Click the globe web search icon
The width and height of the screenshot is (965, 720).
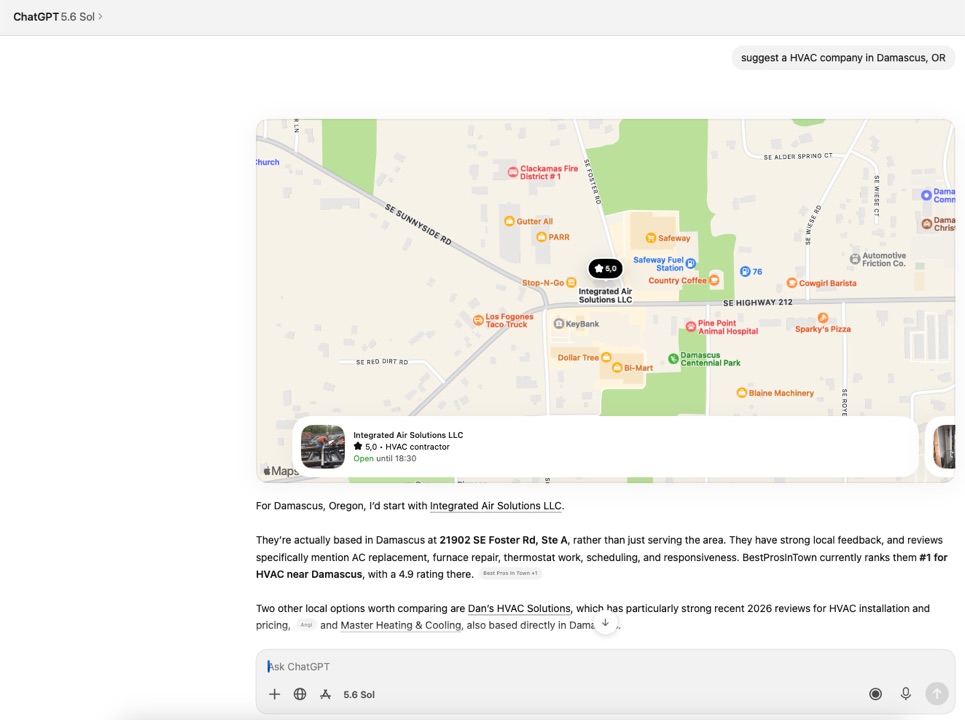[x=300, y=694]
